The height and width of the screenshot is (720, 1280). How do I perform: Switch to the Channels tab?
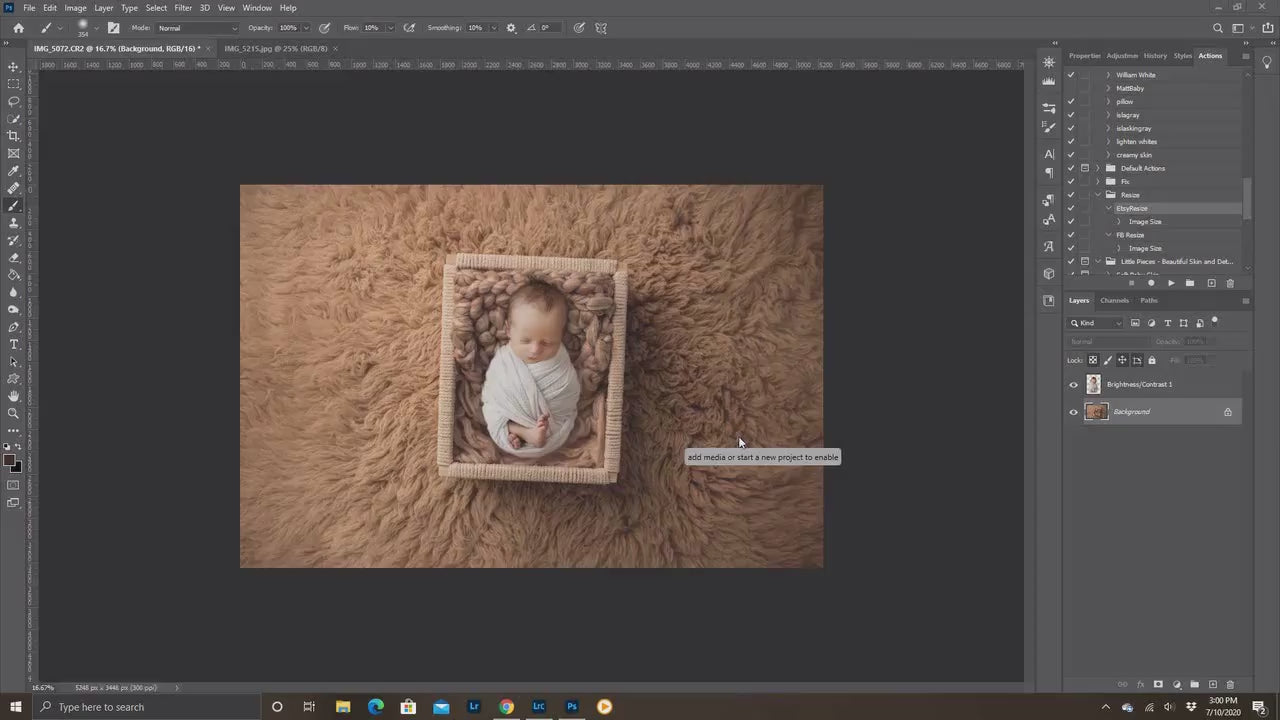(x=1114, y=300)
